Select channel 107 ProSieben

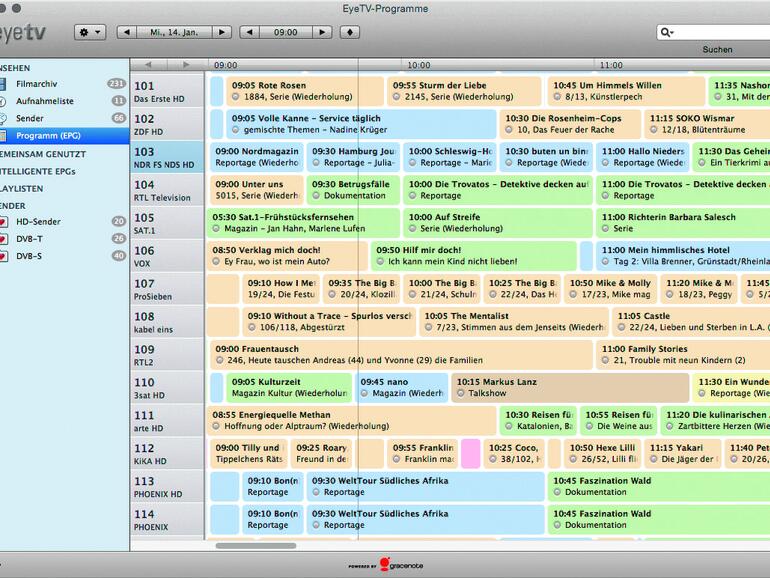pyautogui.click(x=167, y=289)
